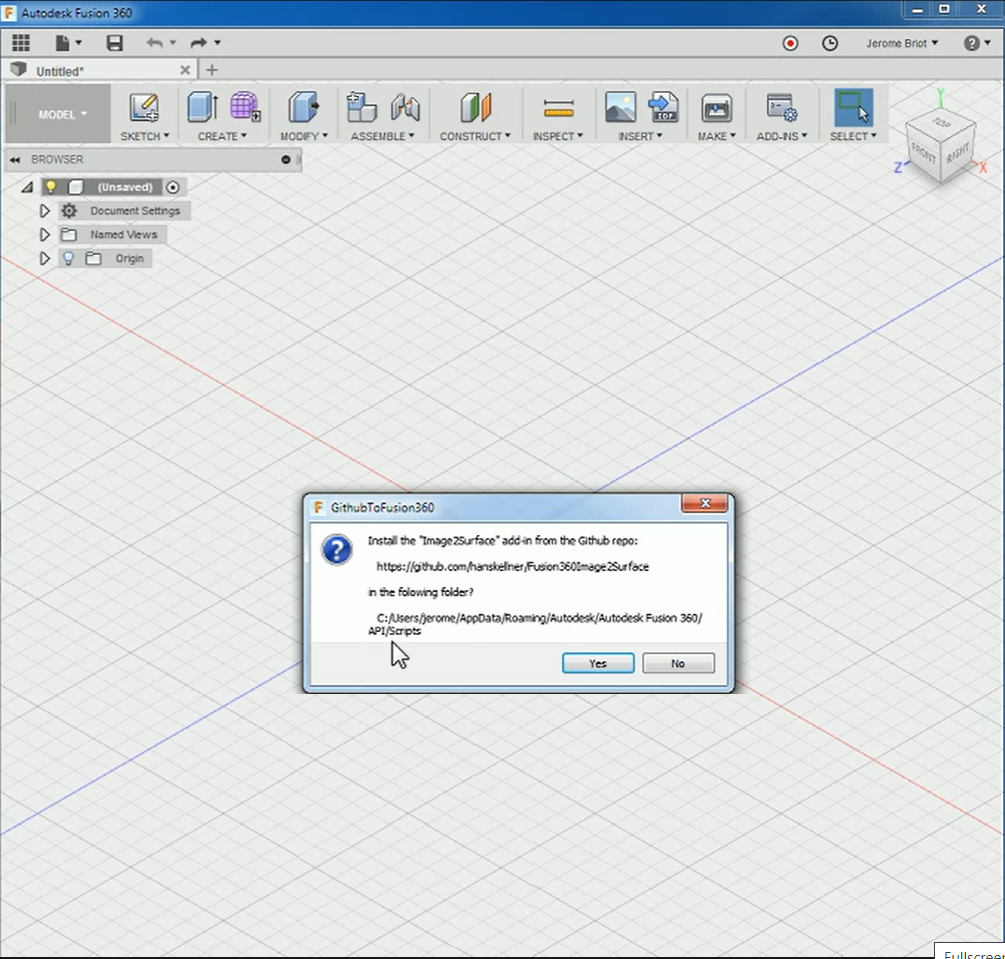Open the CONSTRUCT dropdown menu
This screenshot has width=1005, height=959.
(475, 136)
